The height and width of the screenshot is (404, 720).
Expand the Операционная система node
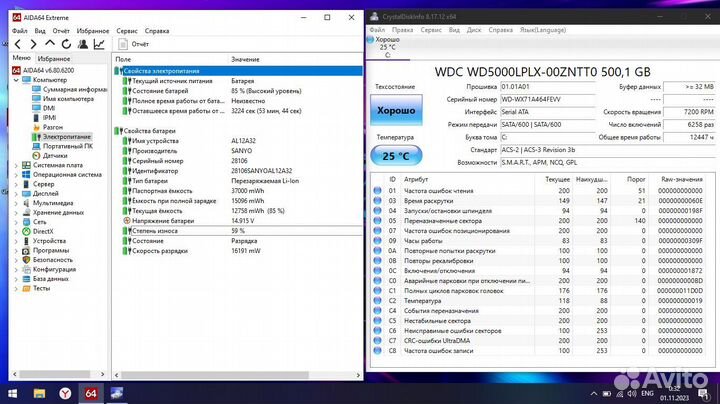pyautogui.click(x=16, y=174)
